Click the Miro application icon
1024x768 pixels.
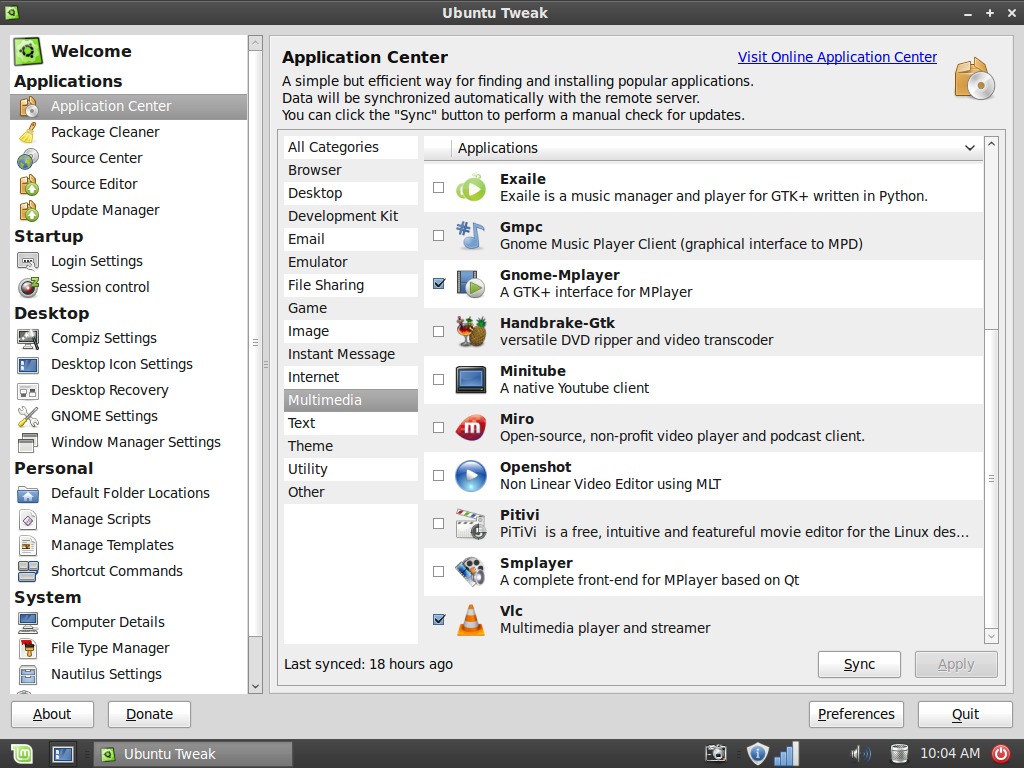coord(471,428)
